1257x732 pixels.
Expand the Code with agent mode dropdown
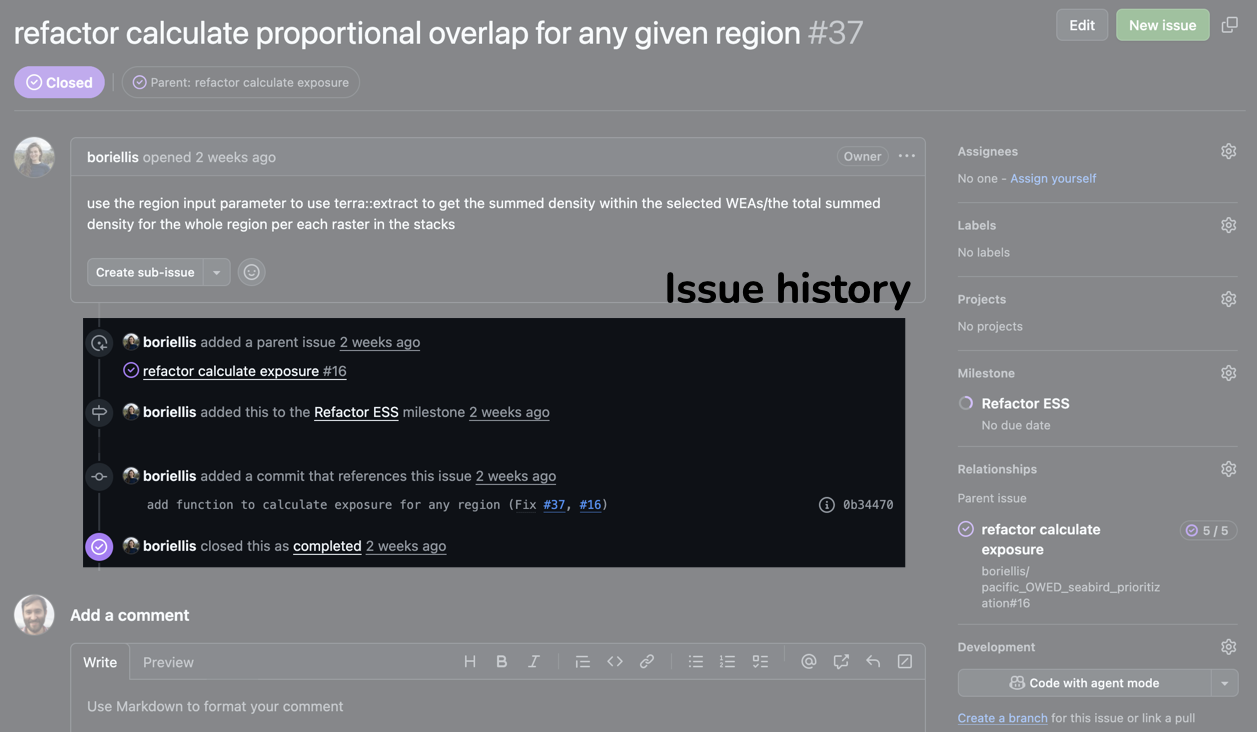click(1225, 683)
